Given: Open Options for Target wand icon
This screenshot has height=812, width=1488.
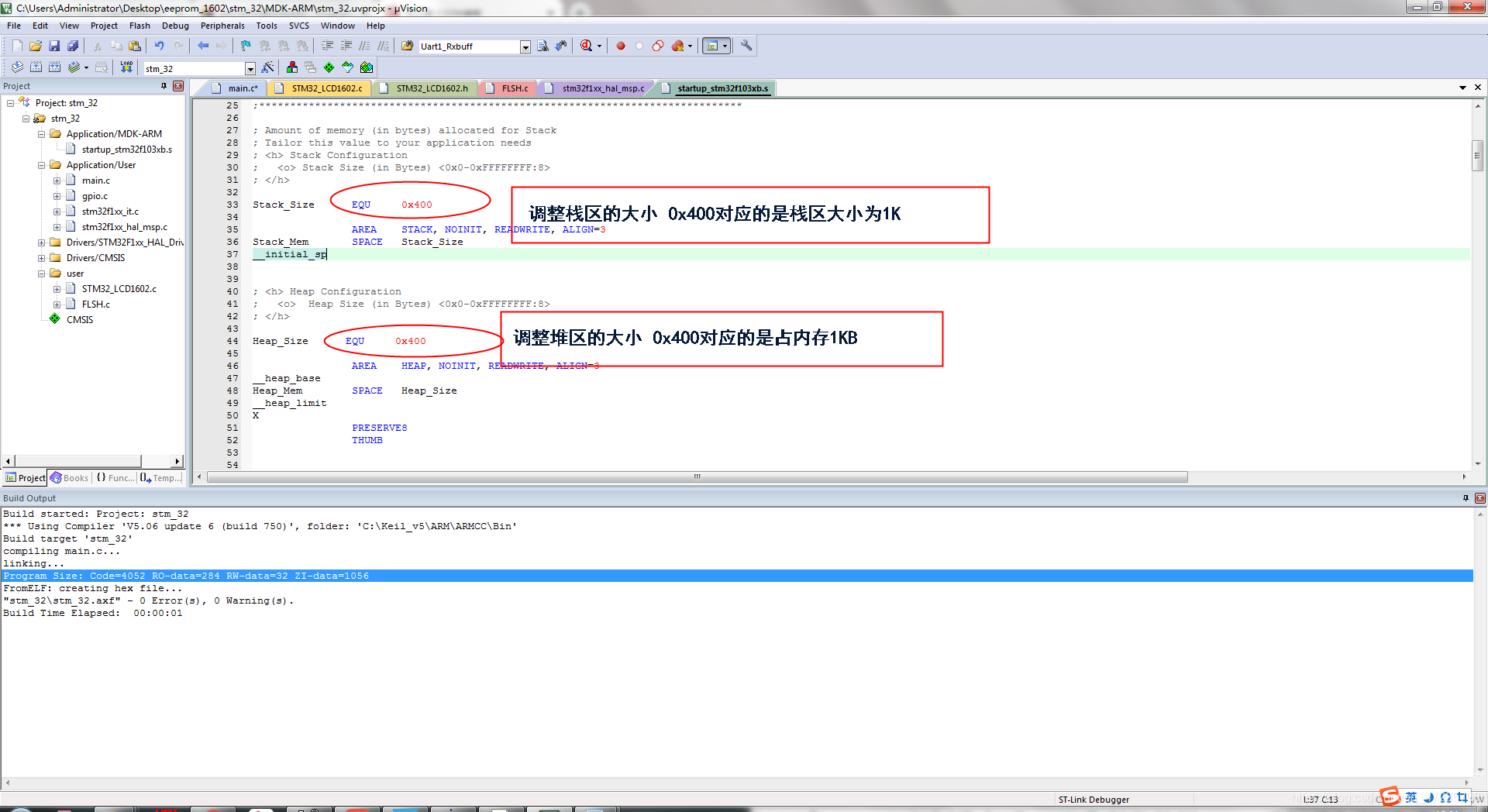Looking at the screenshot, I should tap(267, 67).
